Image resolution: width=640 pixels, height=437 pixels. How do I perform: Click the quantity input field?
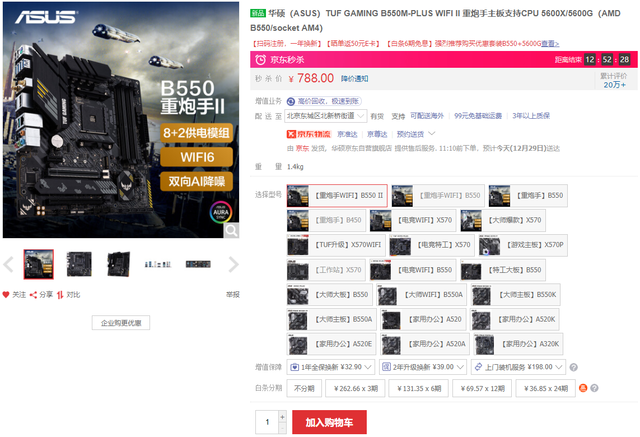[267, 422]
